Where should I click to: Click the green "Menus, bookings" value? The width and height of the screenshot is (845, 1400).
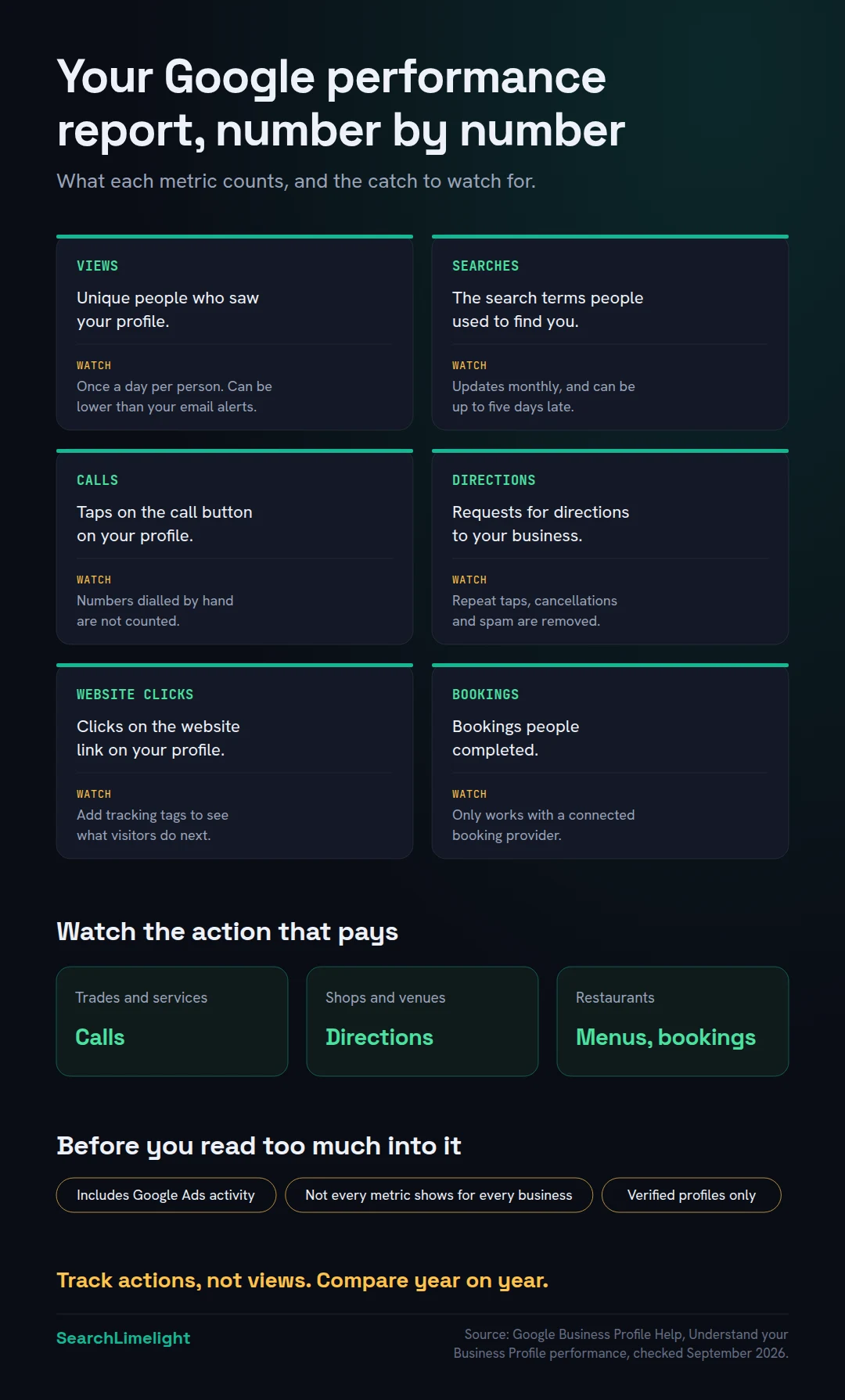[666, 1038]
